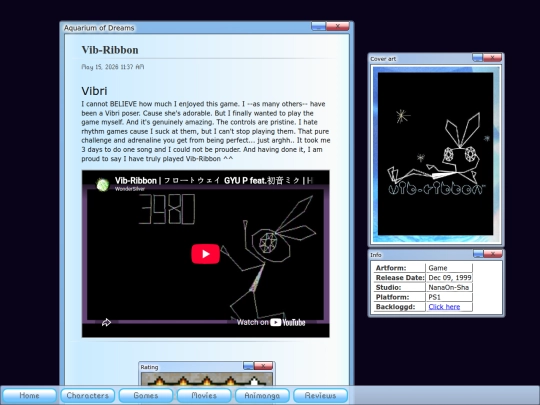Image resolution: width=540 pixels, height=405 pixels.
Task: Click the first flame rating icon
Action: (x=159, y=381)
